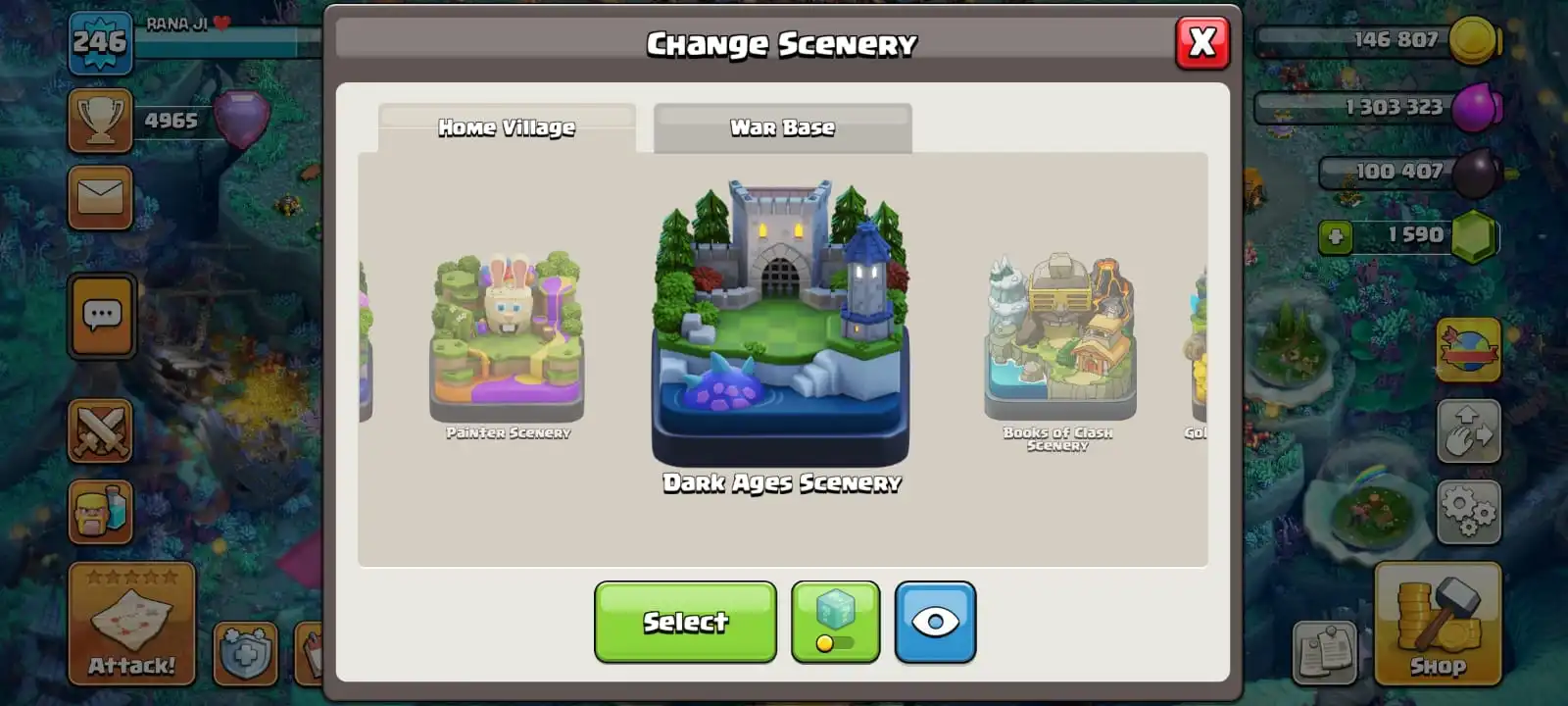Choose the Painter Scenery thumbnail
Image resolution: width=1568 pixels, height=706 pixels.
point(507,338)
